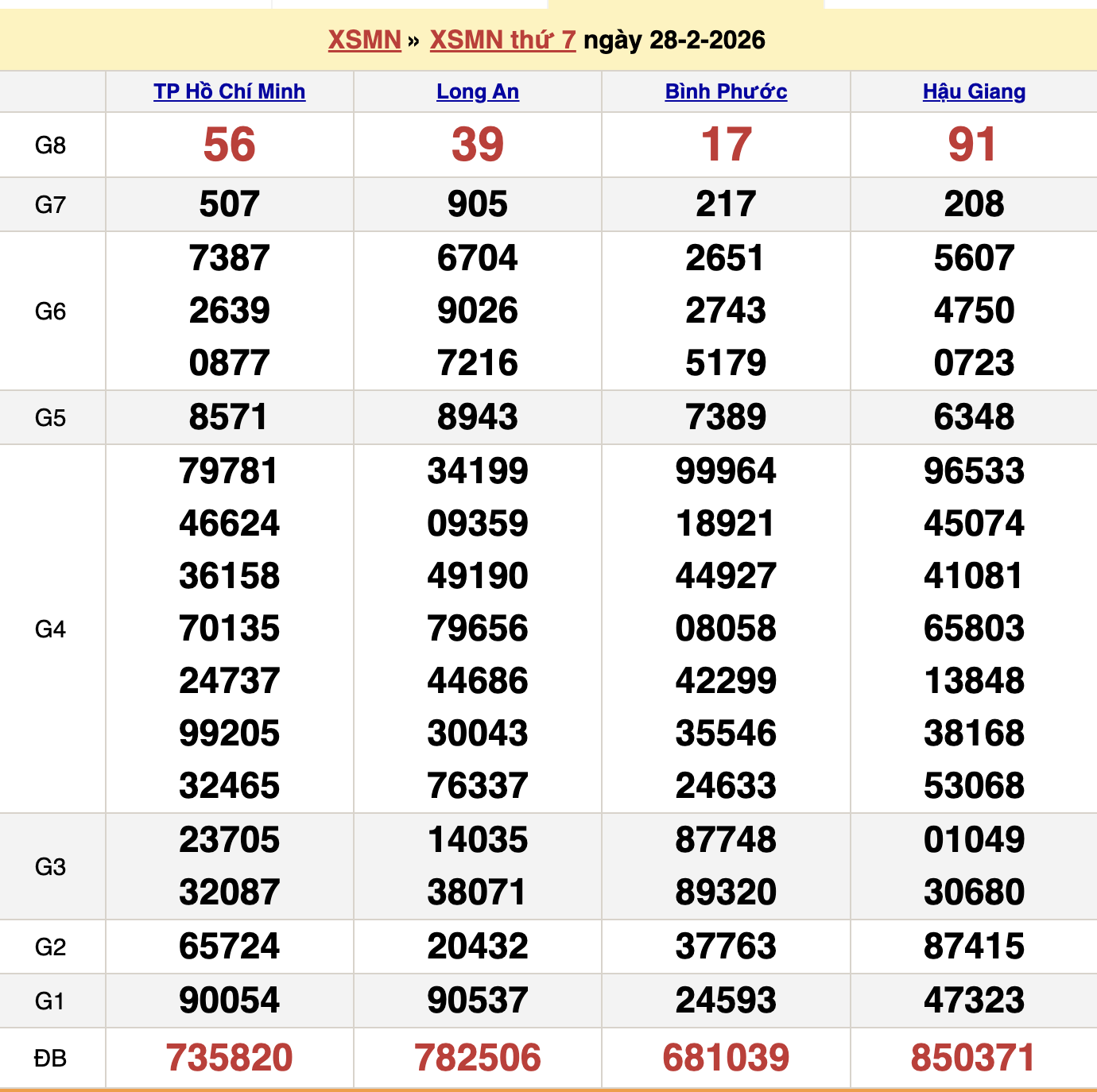Viewport: 1097px width, 1092px height.
Task: Click G2 number 37763
Action: 726,947
